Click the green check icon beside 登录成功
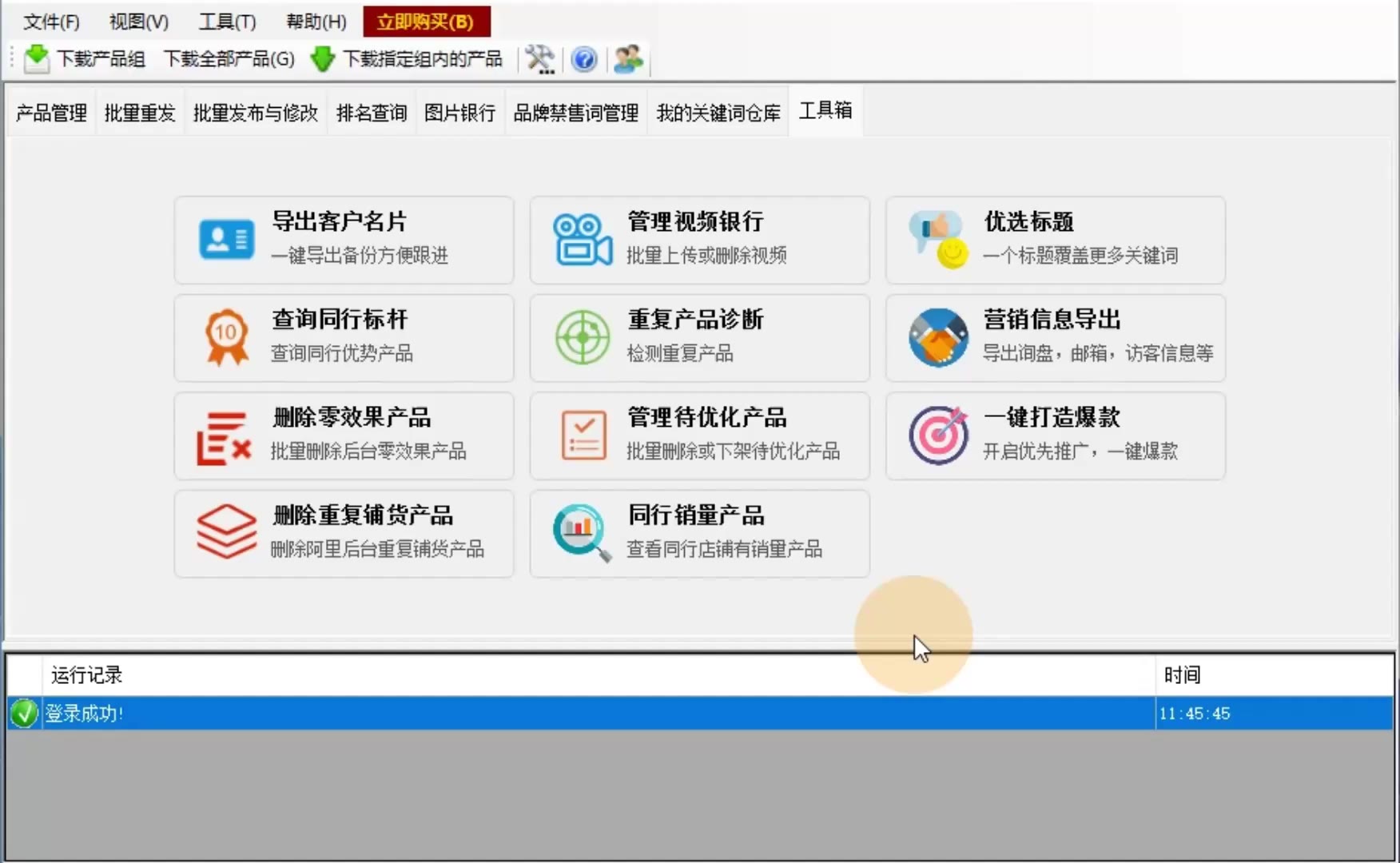 [24, 713]
